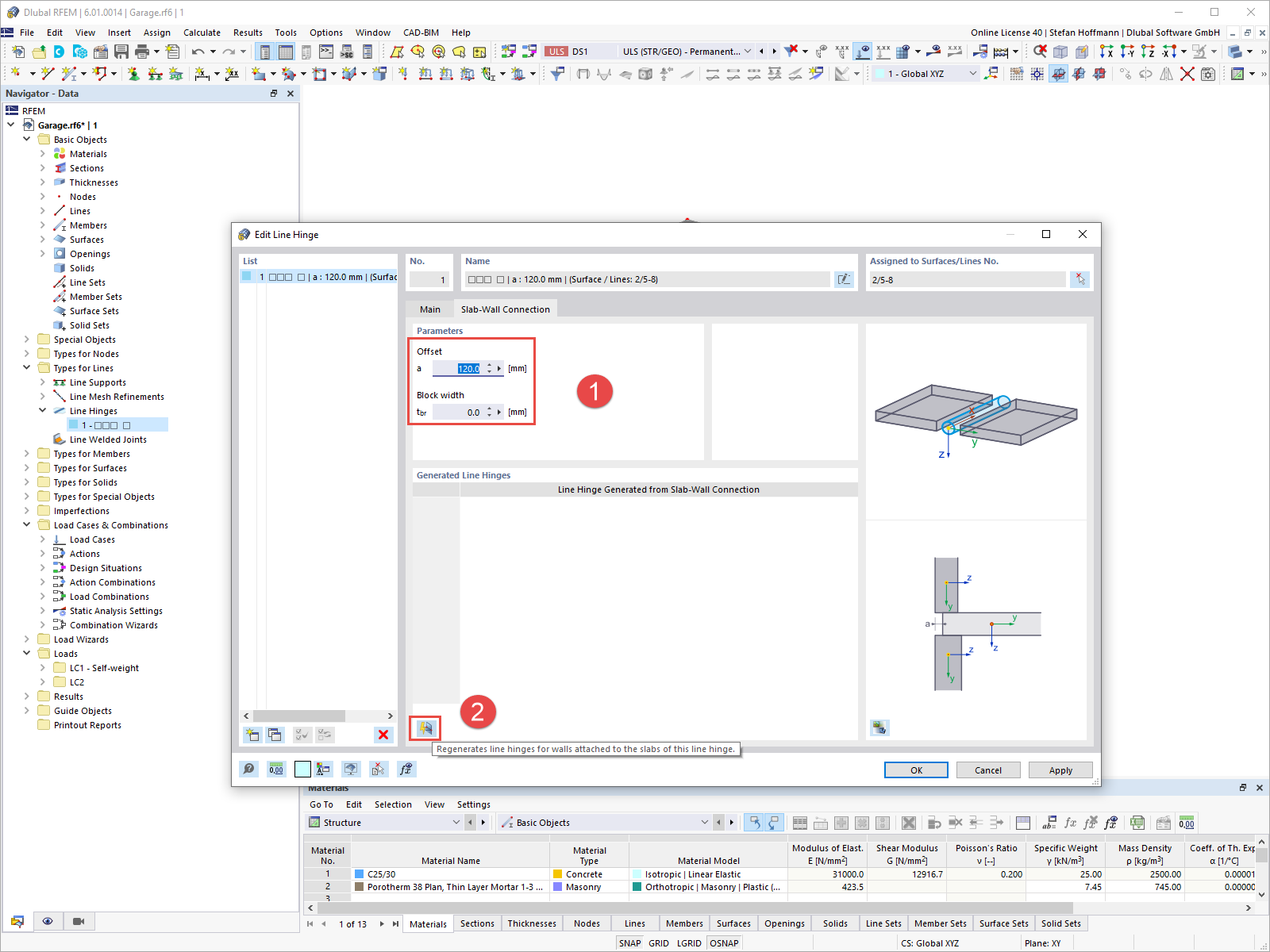The width and height of the screenshot is (1270, 952).
Task: Click the eye display tab at Navigator bottom
Action: tap(48, 921)
